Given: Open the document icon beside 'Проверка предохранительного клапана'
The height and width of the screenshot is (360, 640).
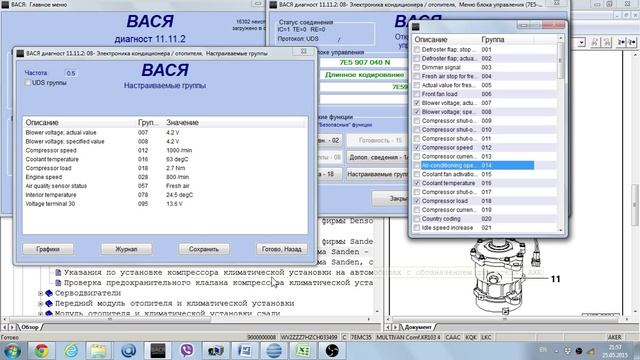Looking at the screenshot, I should (x=58, y=282).
